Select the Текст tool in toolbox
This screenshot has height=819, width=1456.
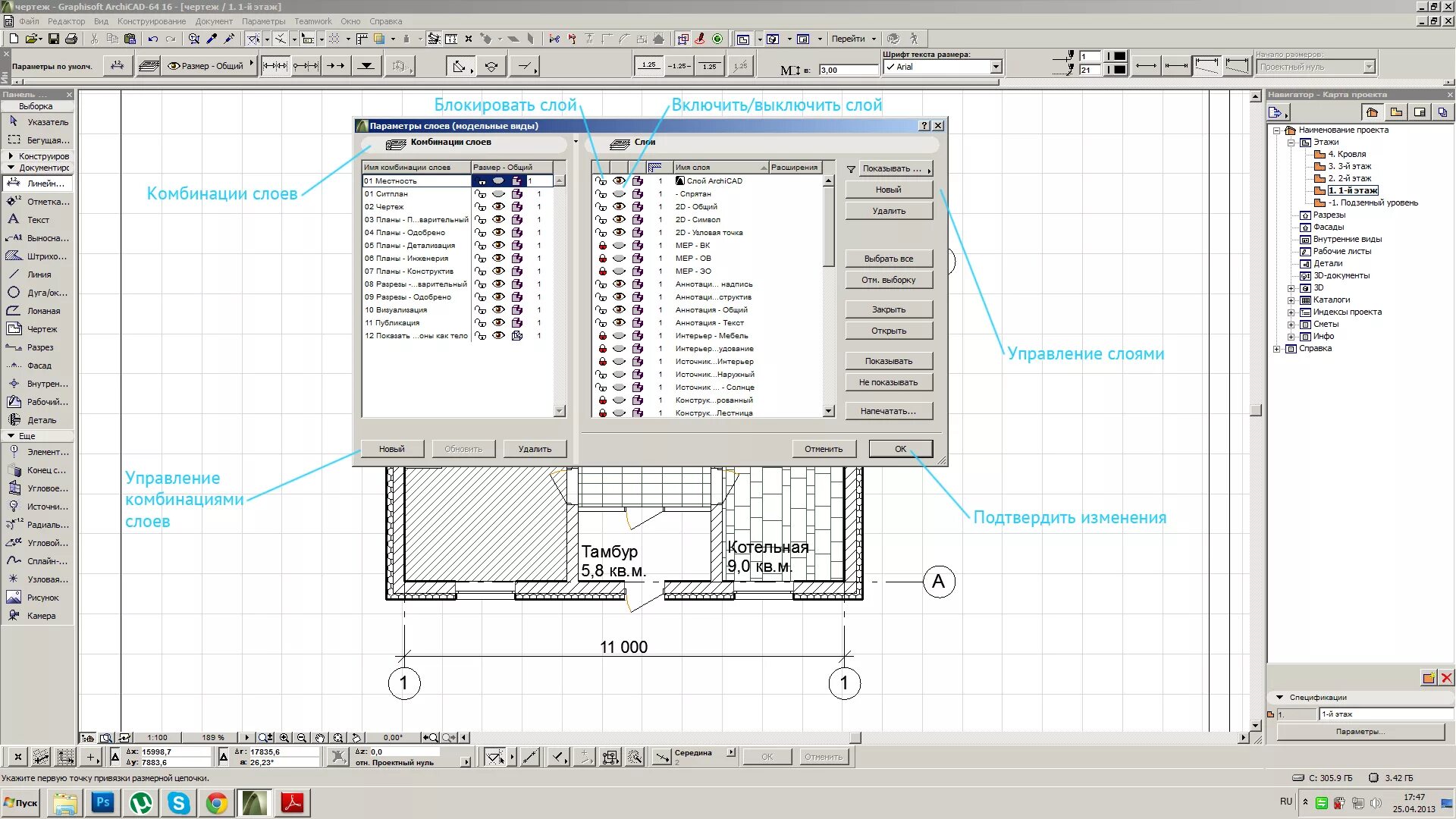pyautogui.click(x=38, y=220)
